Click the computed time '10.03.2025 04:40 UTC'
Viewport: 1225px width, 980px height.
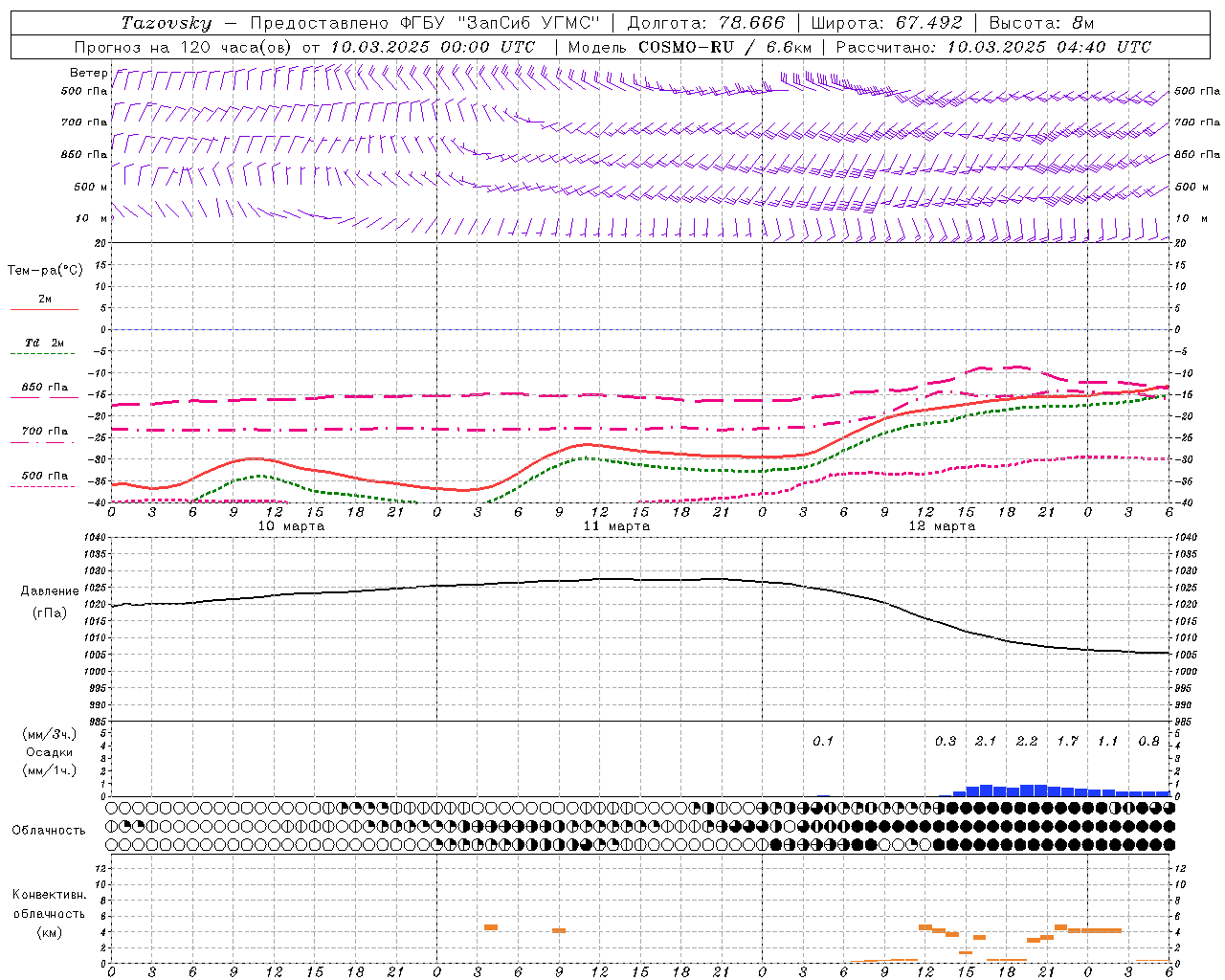[x=1049, y=47]
